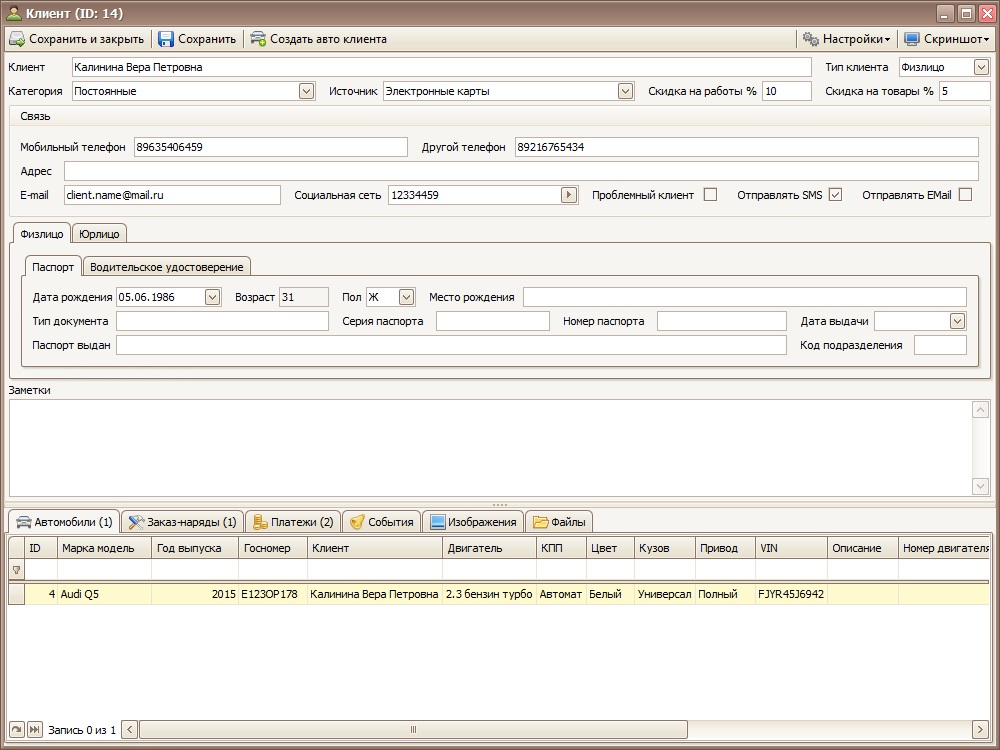Click the Место рождения field
Image resolution: width=1000 pixels, height=750 pixels.
[745, 297]
